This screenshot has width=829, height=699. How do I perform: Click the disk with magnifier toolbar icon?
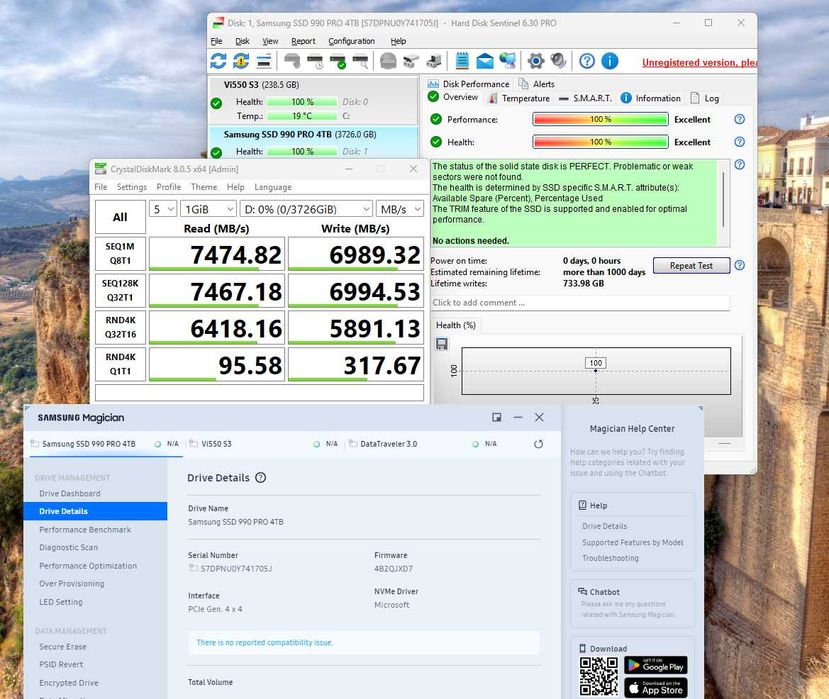point(361,61)
